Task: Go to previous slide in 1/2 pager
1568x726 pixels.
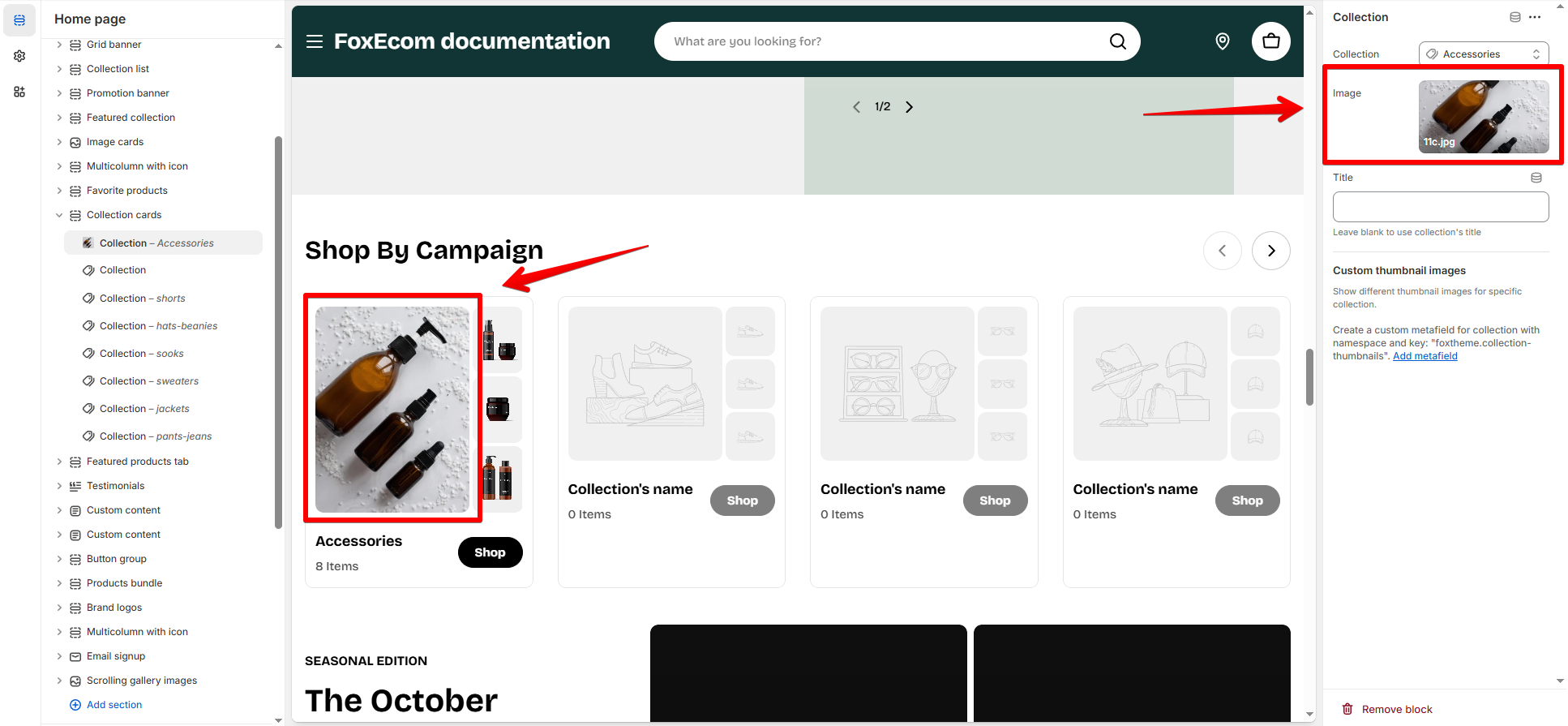Action: click(x=856, y=107)
